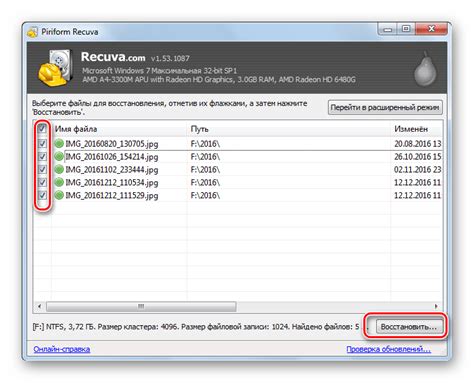Click green status dot for IMG_20161026_154214.jpg
Image resolution: width=474 pixels, height=383 pixels.
59,157
